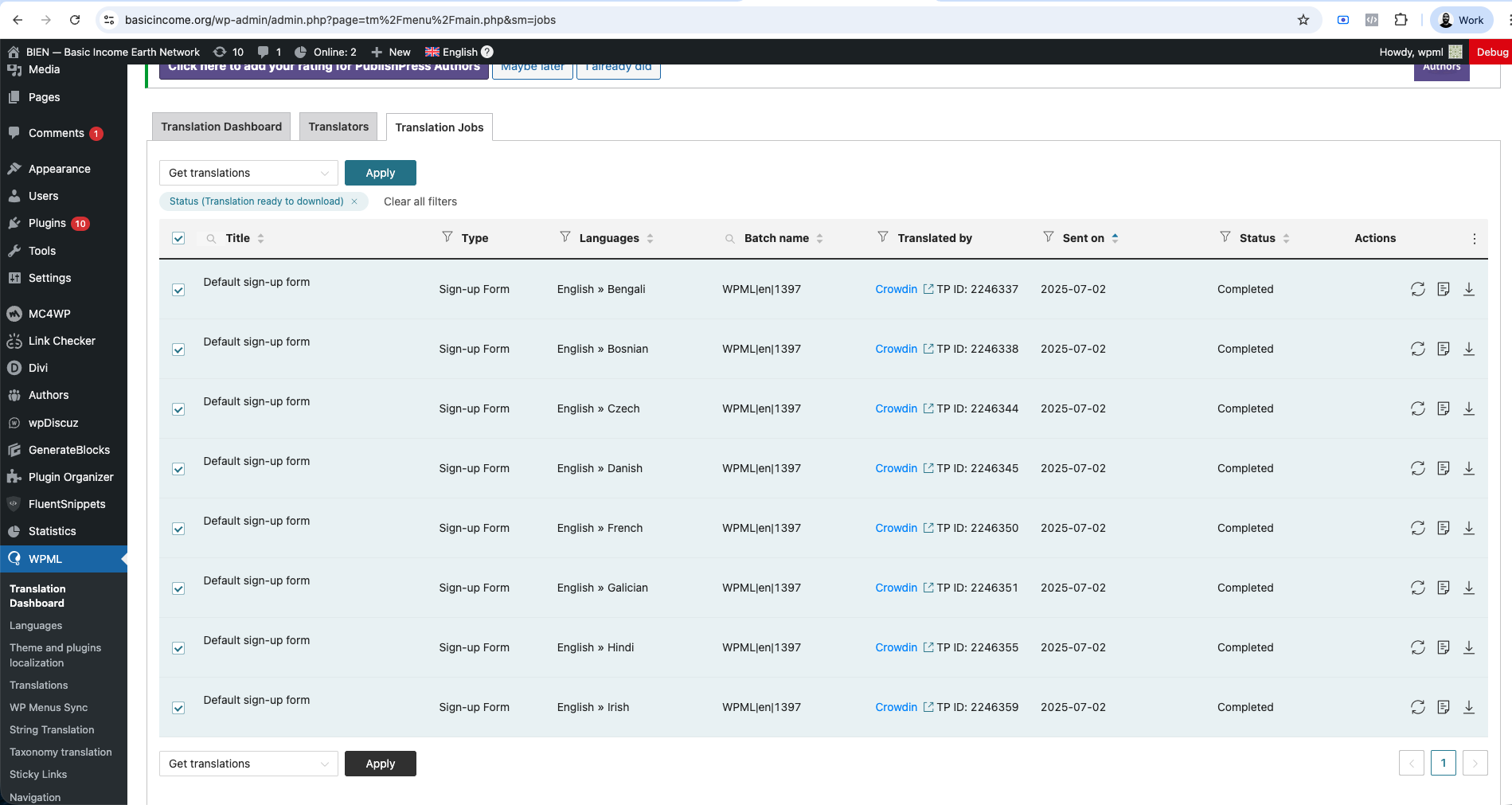Open the top Get translations bulk action dropdown

(248, 173)
